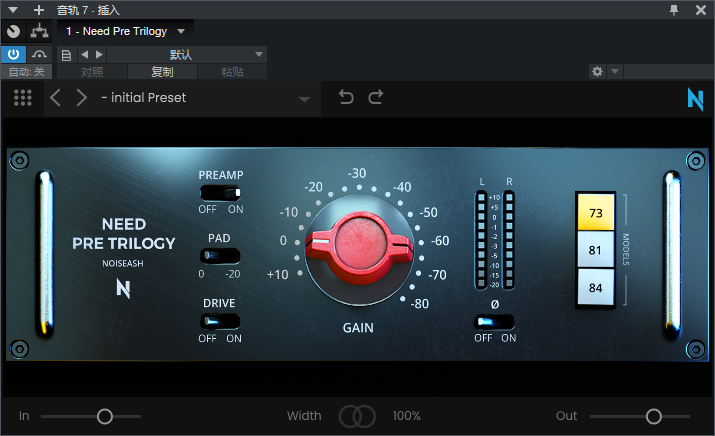Click the In level slider handle
Screen dimensions: 715x436
pyautogui.click(x=105, y=416)
